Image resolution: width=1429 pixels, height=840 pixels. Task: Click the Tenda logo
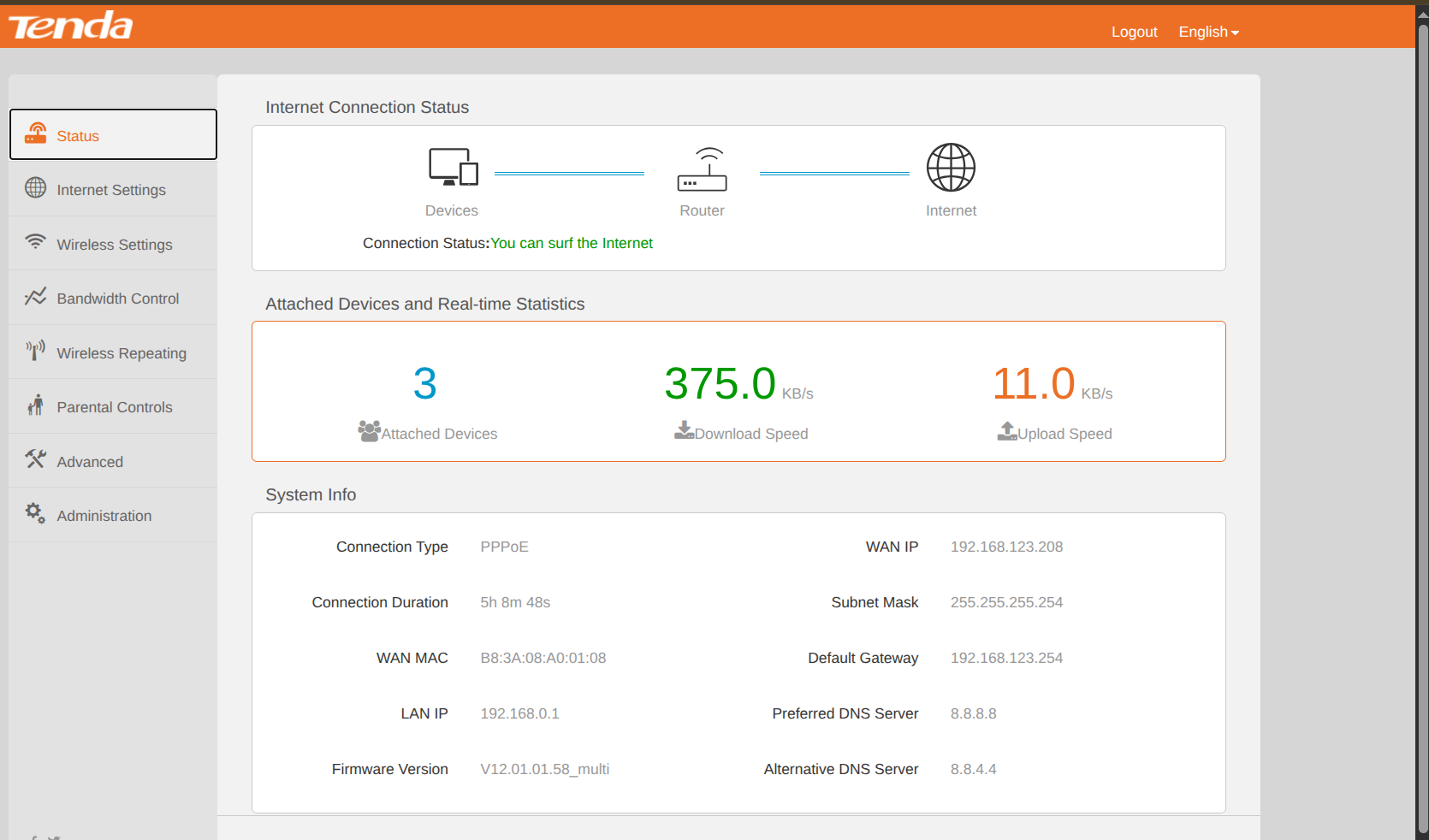tap(71, 26)
